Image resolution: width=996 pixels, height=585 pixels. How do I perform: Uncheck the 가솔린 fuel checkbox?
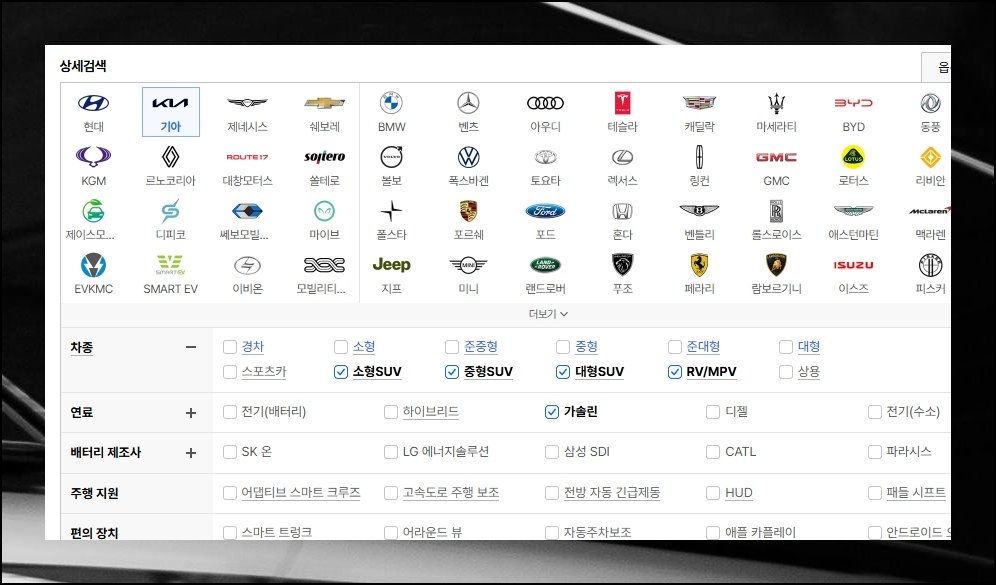pos(552,412)
